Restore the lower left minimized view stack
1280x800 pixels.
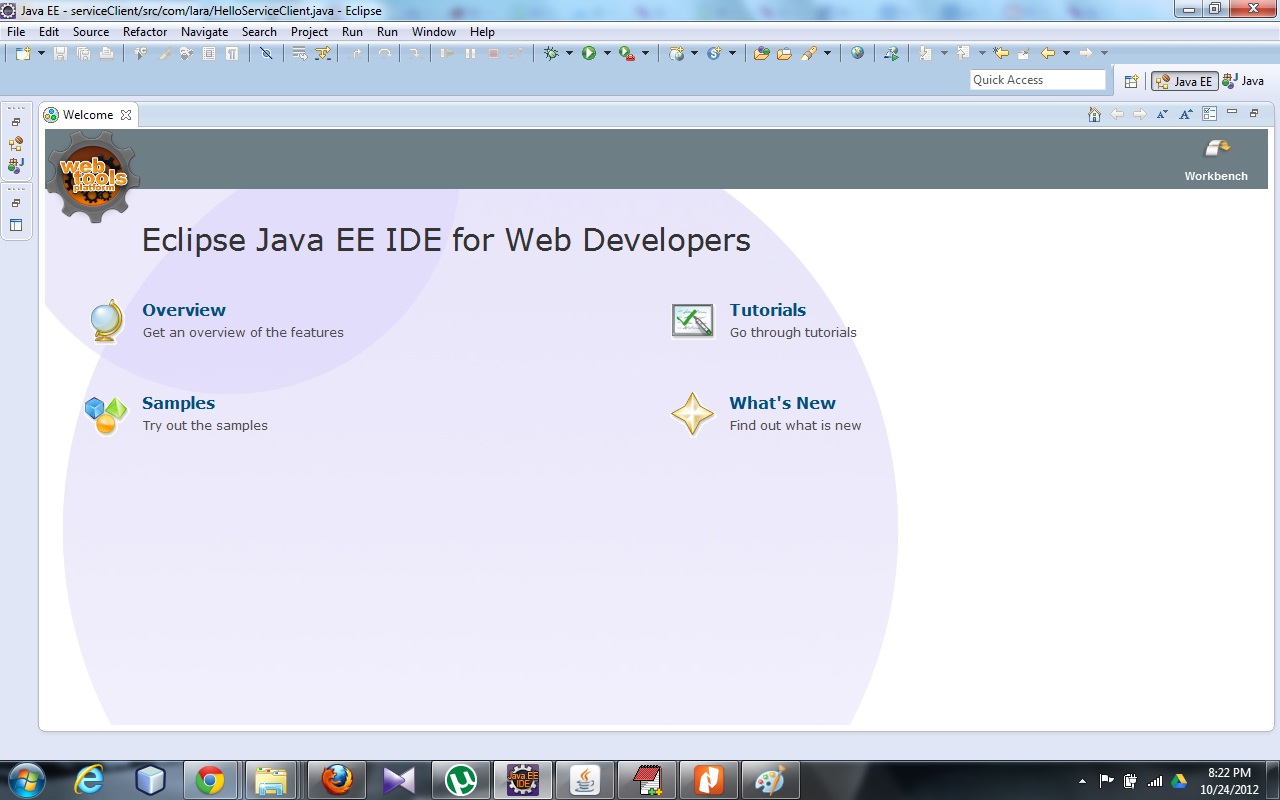point(16,203)
